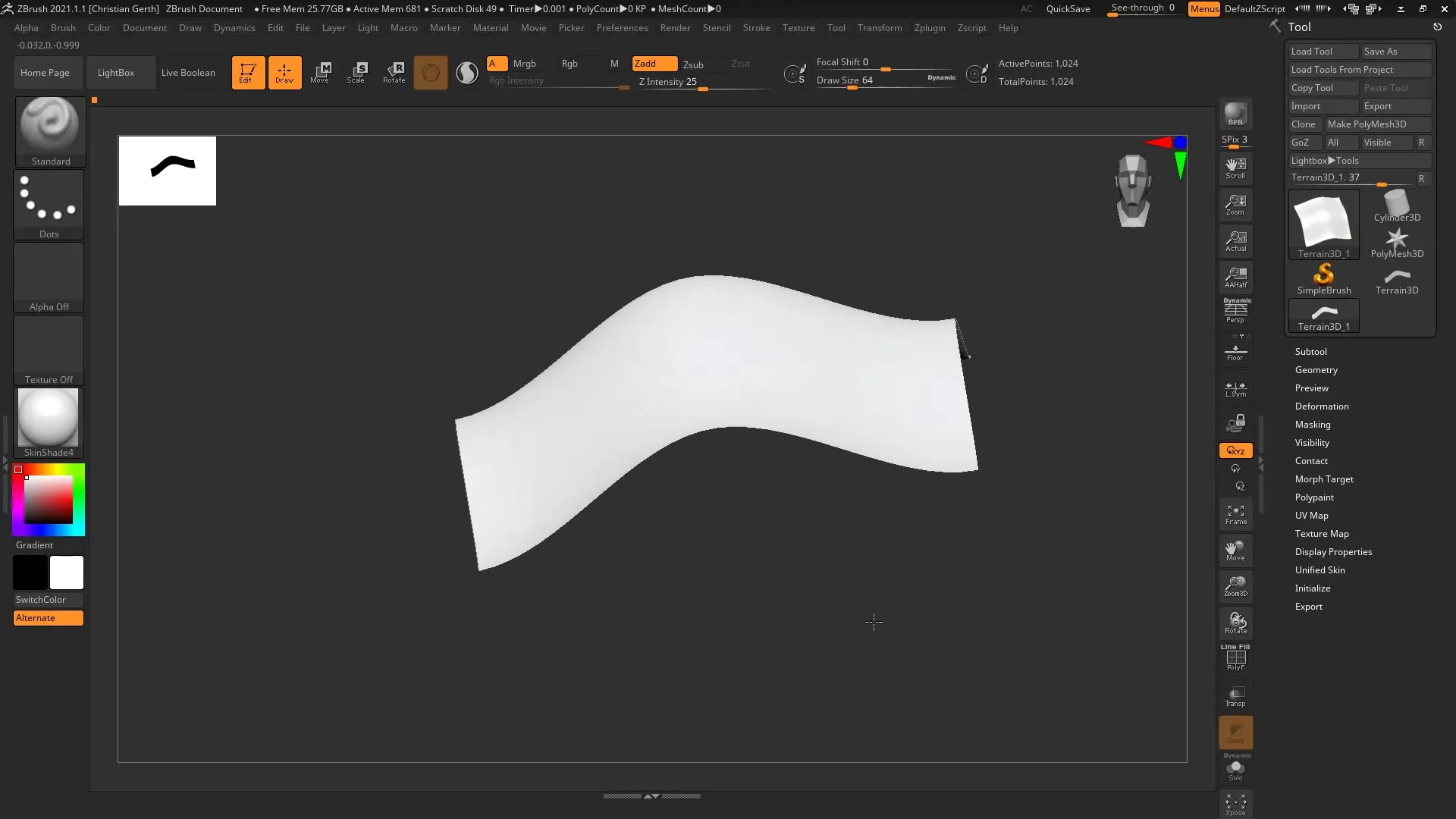Select the Rotate transform tool in top shelf

tap(394, 73)
